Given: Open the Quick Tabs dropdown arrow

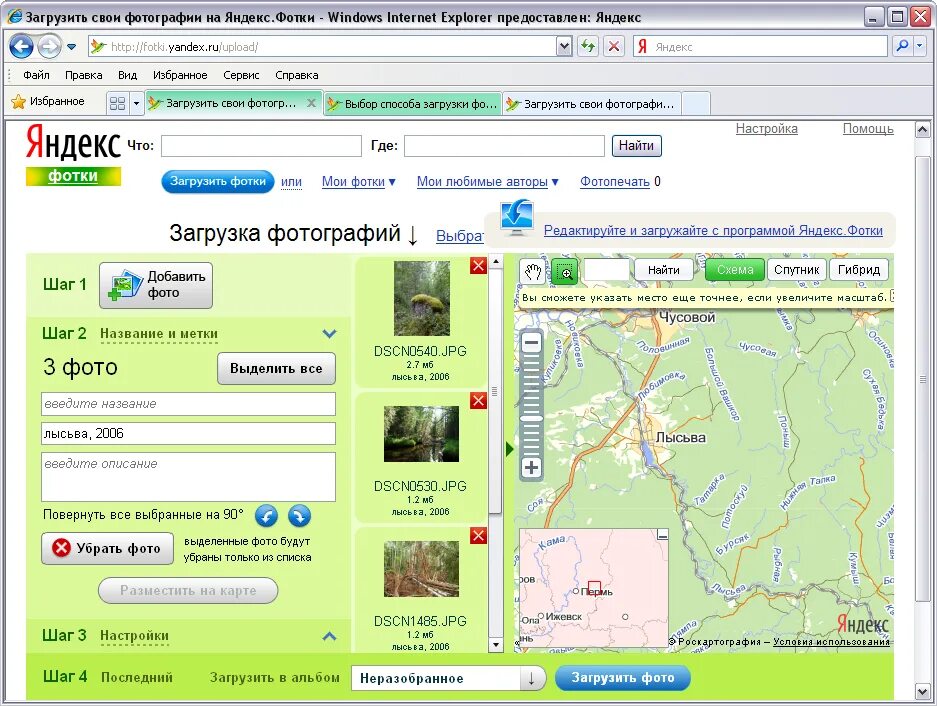Looking at the screenshot, I should click(136, 103).
